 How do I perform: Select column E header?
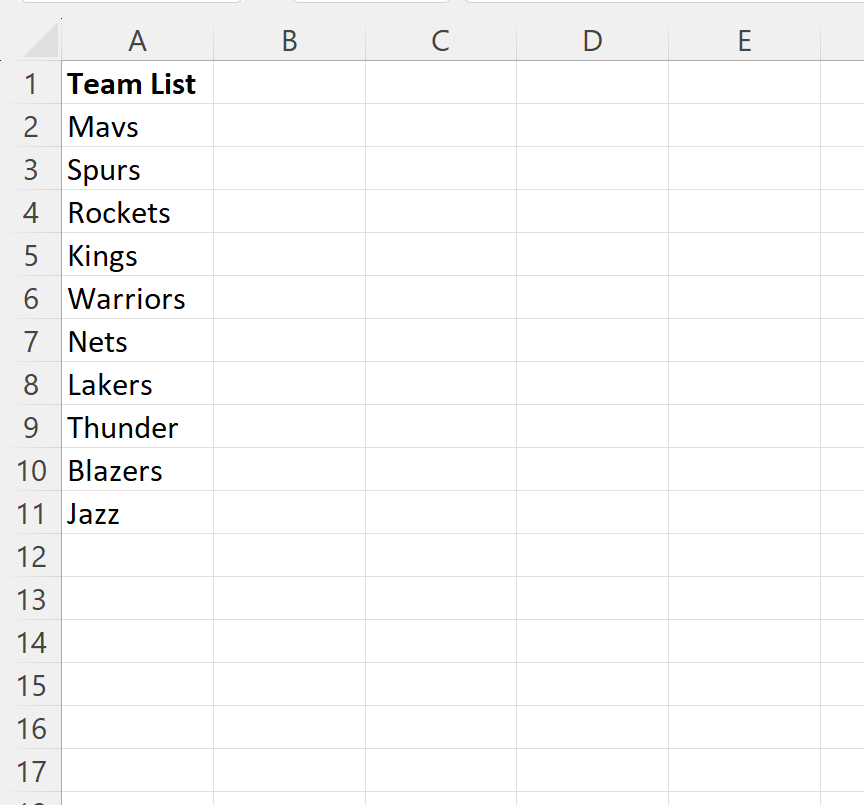tap(744, 41)
